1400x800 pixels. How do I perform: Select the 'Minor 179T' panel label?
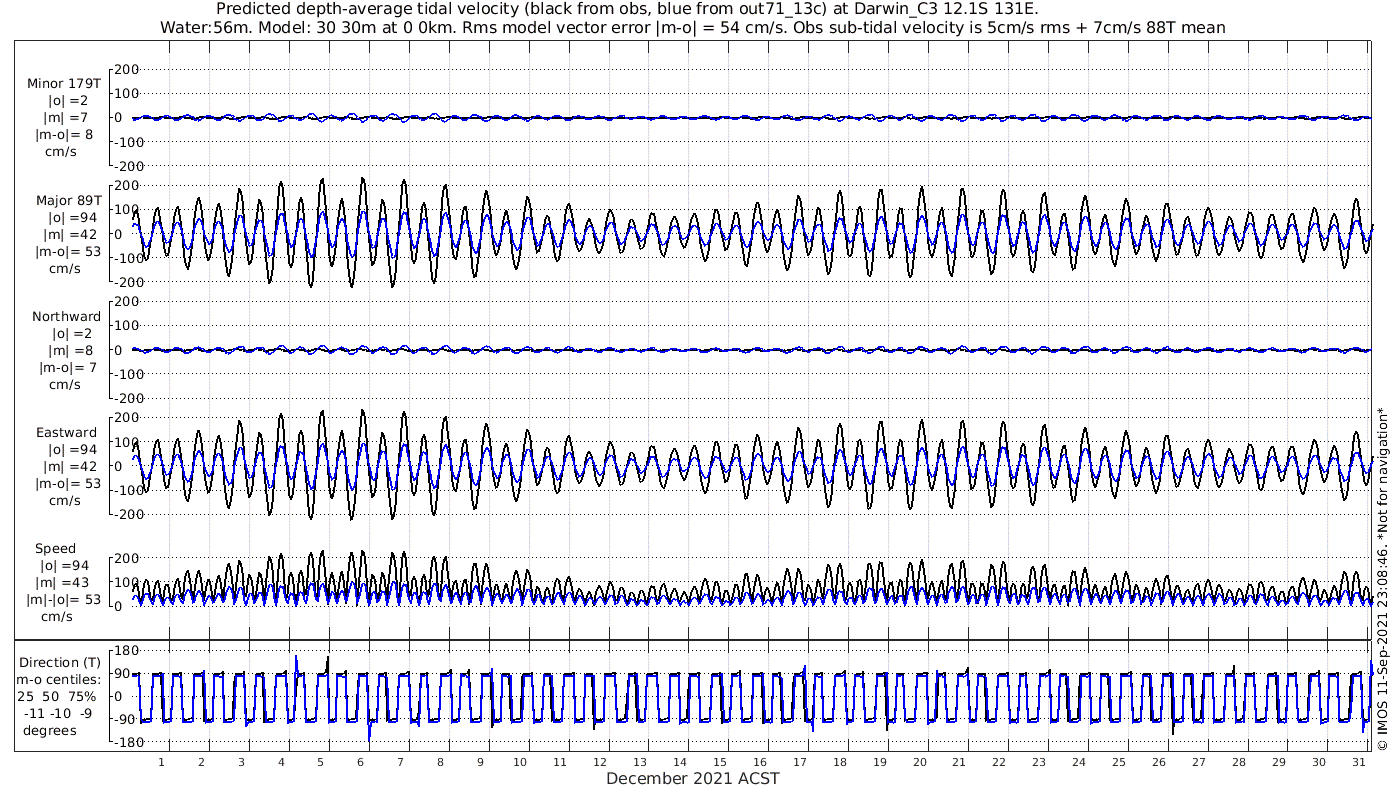point(64,83)
